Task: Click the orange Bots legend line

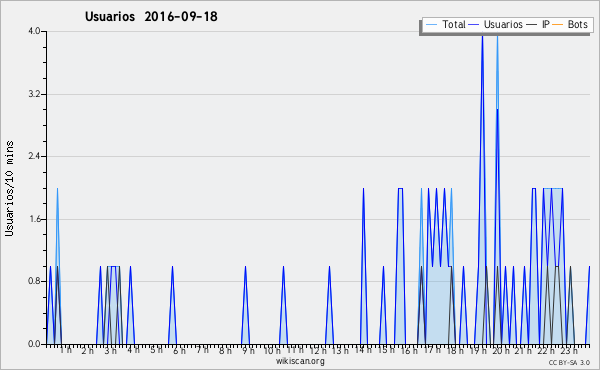Action: click(558, 25)
